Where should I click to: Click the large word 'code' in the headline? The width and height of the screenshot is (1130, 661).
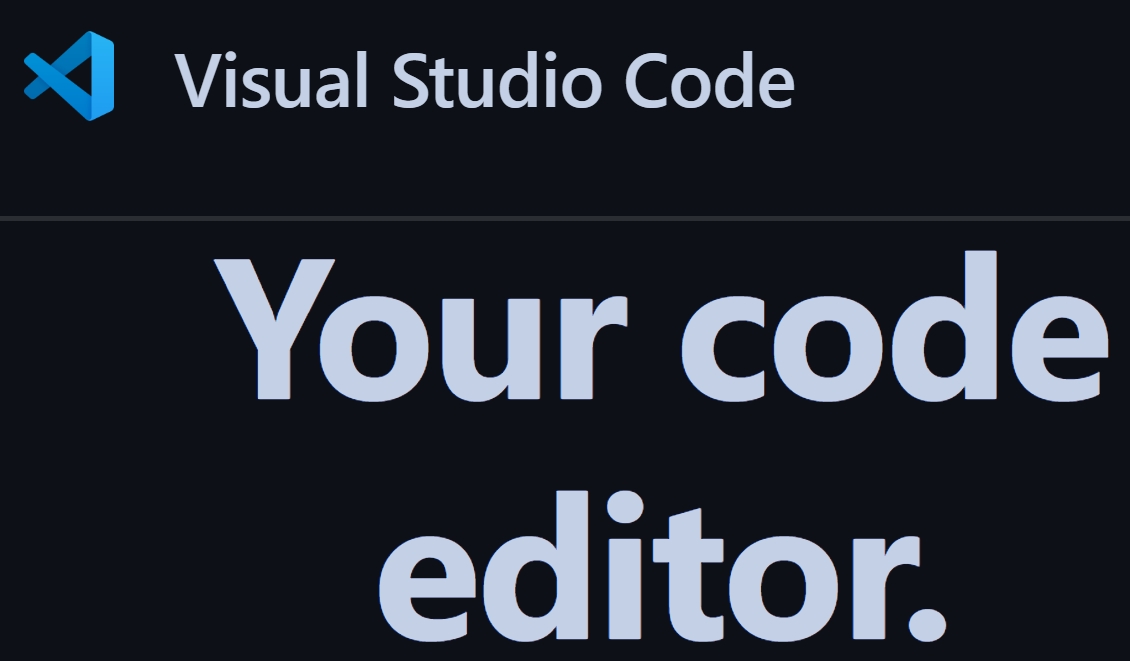[x=894, y=327]
